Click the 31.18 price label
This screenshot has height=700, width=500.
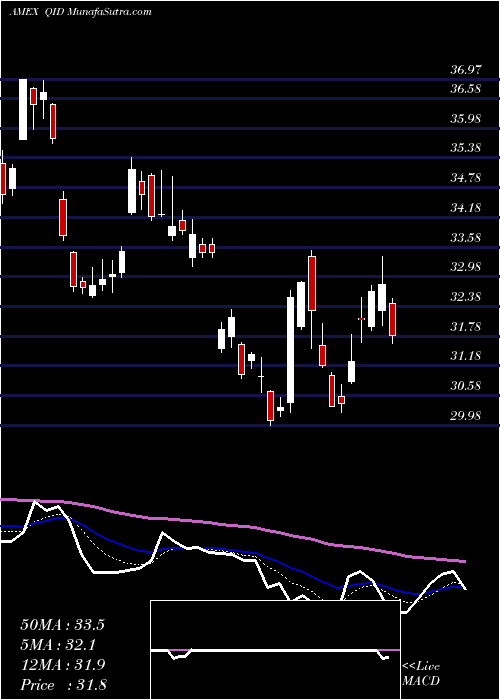click(x=465, y=356)
